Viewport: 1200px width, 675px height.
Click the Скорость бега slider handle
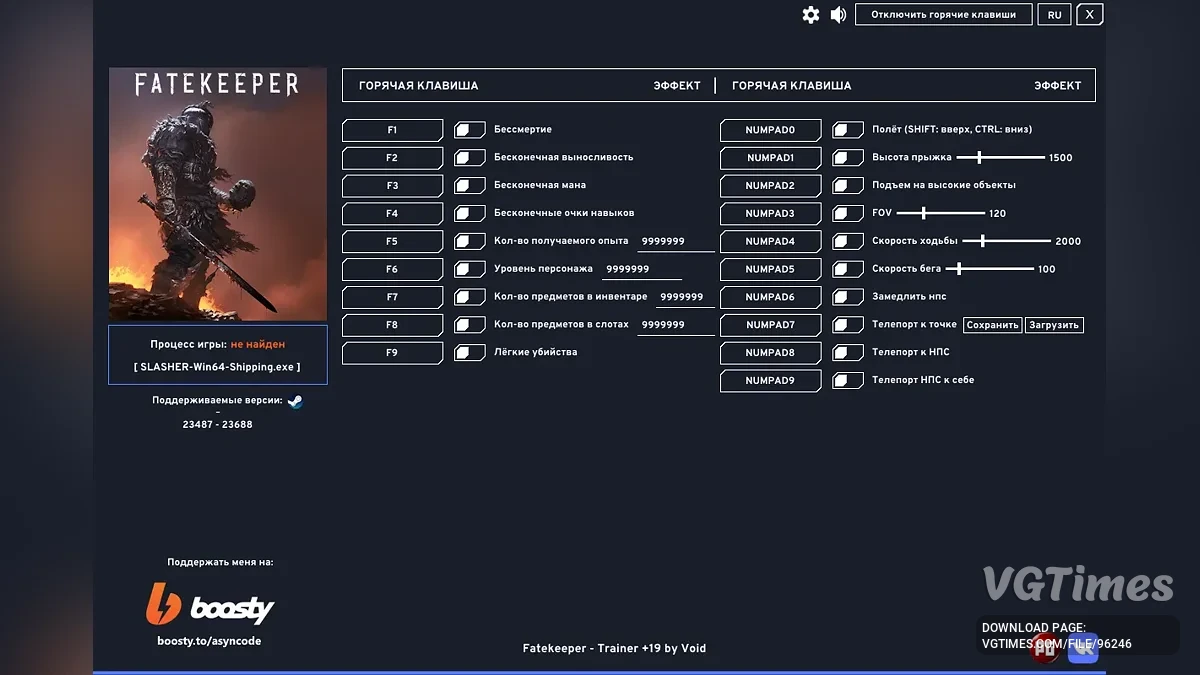pyautogui.click(x=959, y=269)
